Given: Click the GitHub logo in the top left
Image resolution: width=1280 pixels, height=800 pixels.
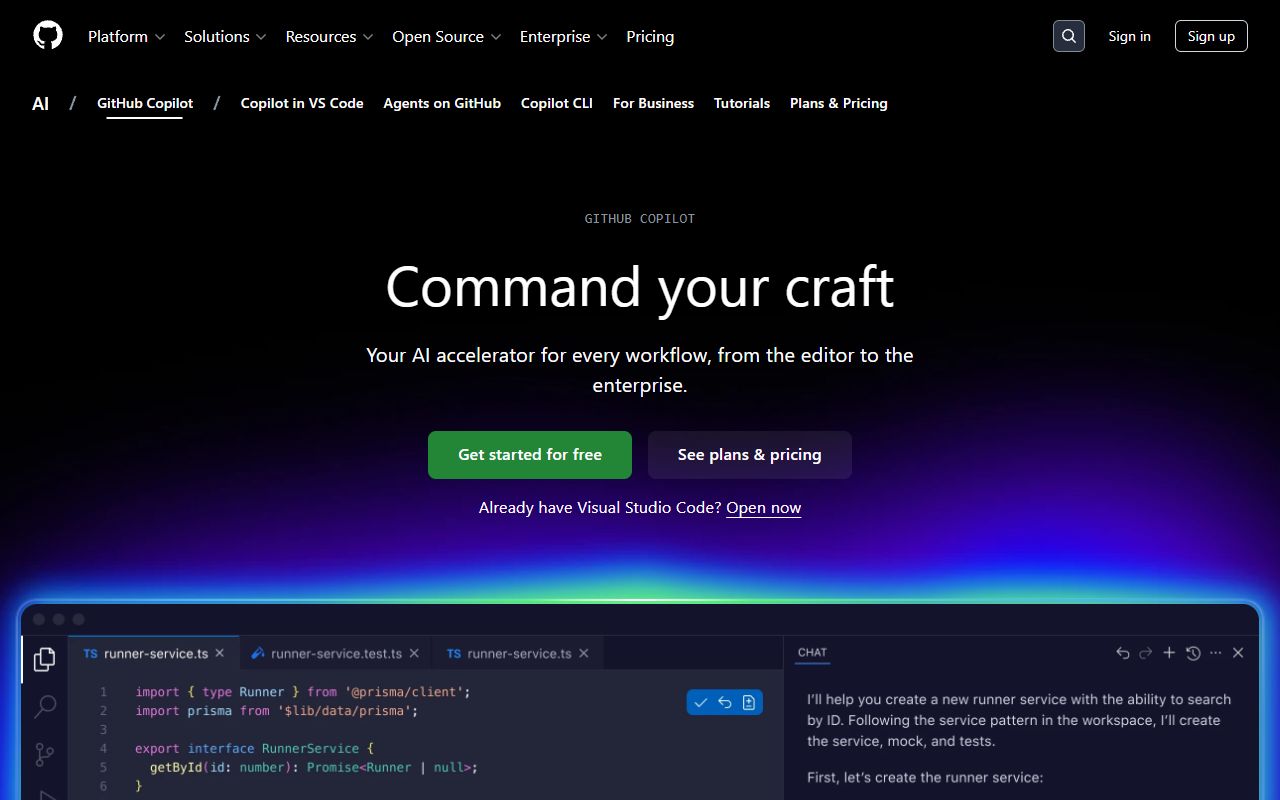Looking at the screenshot, I should (x=47, y=35).
